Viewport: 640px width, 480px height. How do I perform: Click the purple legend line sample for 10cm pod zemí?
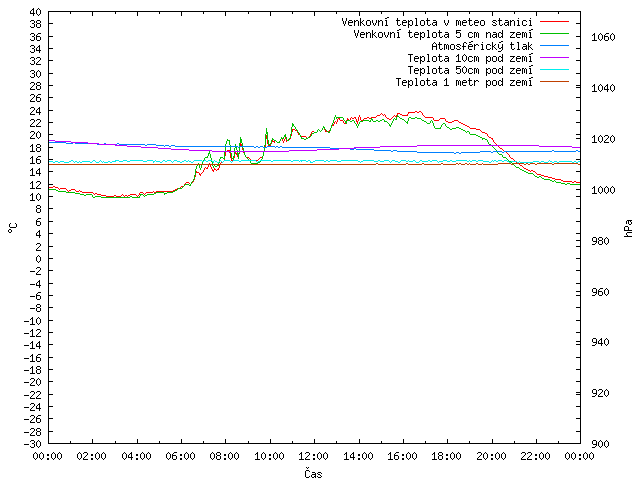[x=554, y=58]
